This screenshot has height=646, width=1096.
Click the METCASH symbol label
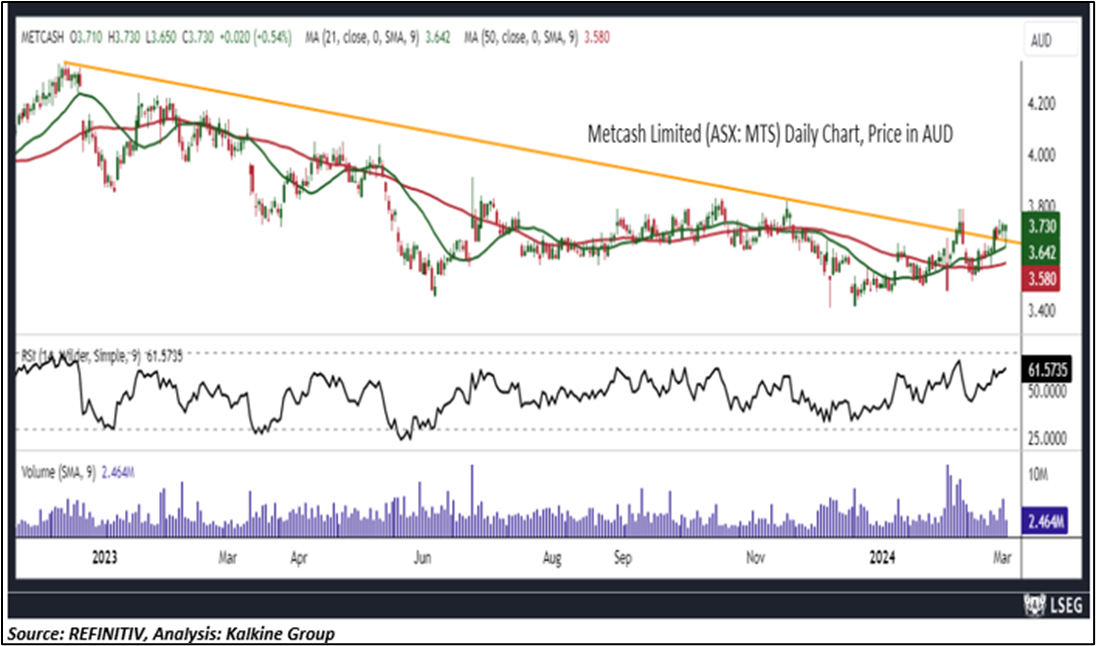pos(44,38)
